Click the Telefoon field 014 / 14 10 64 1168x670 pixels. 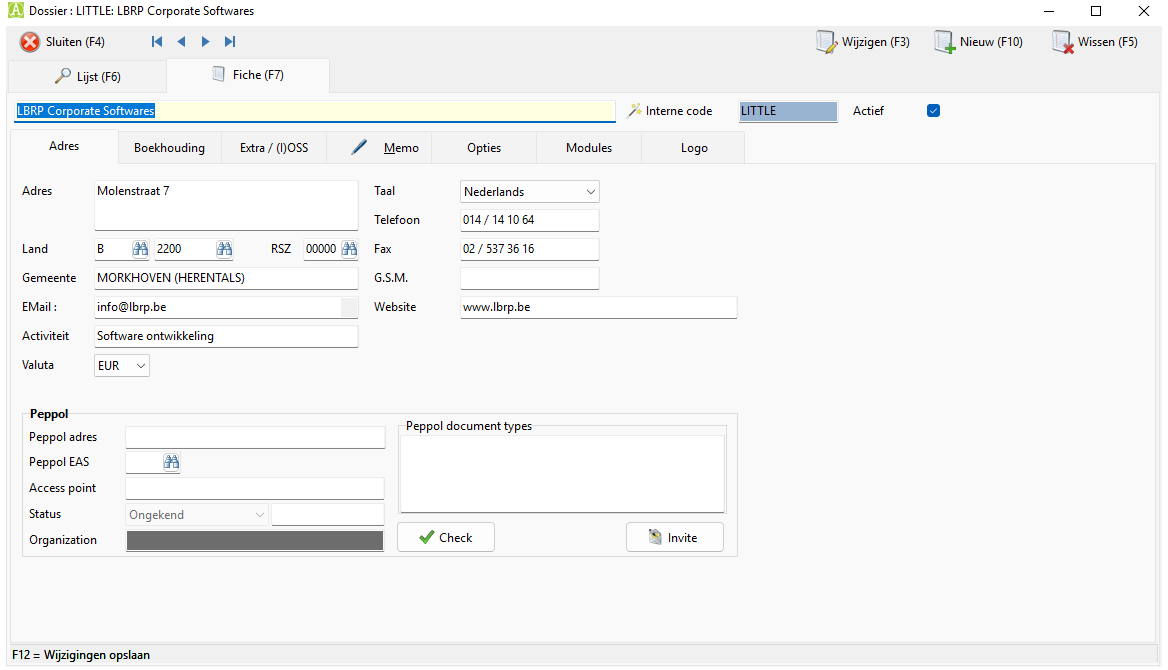coord(530,220)
